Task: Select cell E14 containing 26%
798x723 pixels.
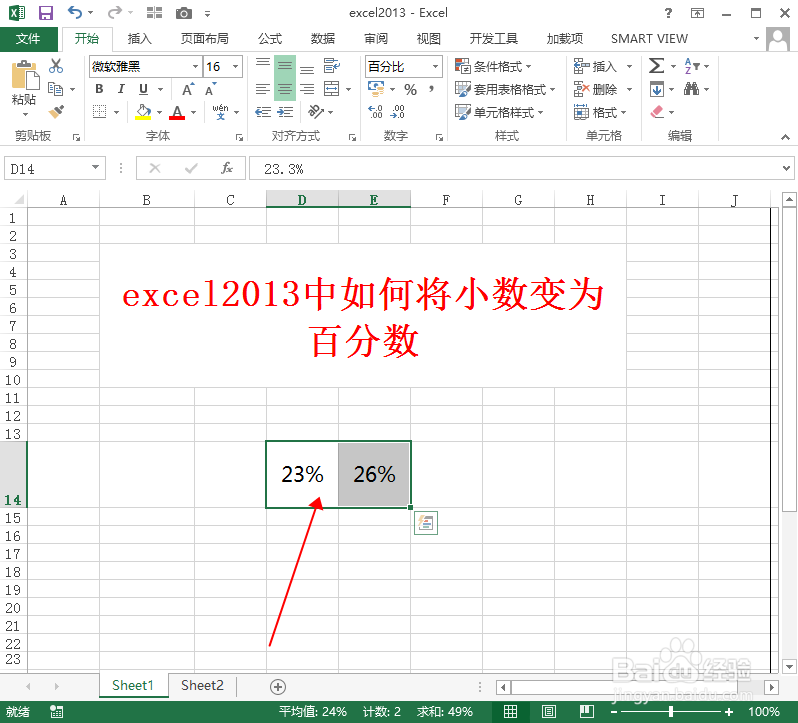Action: [x=374, y=474]
